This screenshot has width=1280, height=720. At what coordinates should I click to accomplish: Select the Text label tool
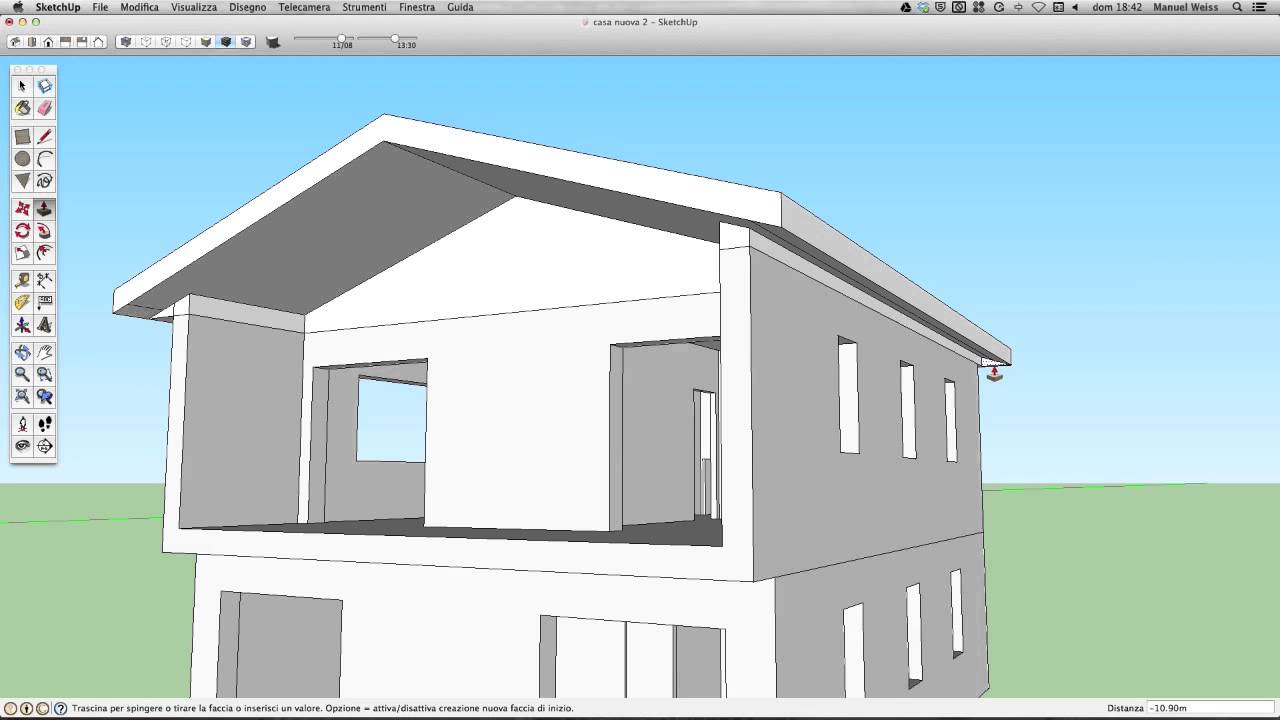(45, 303)
